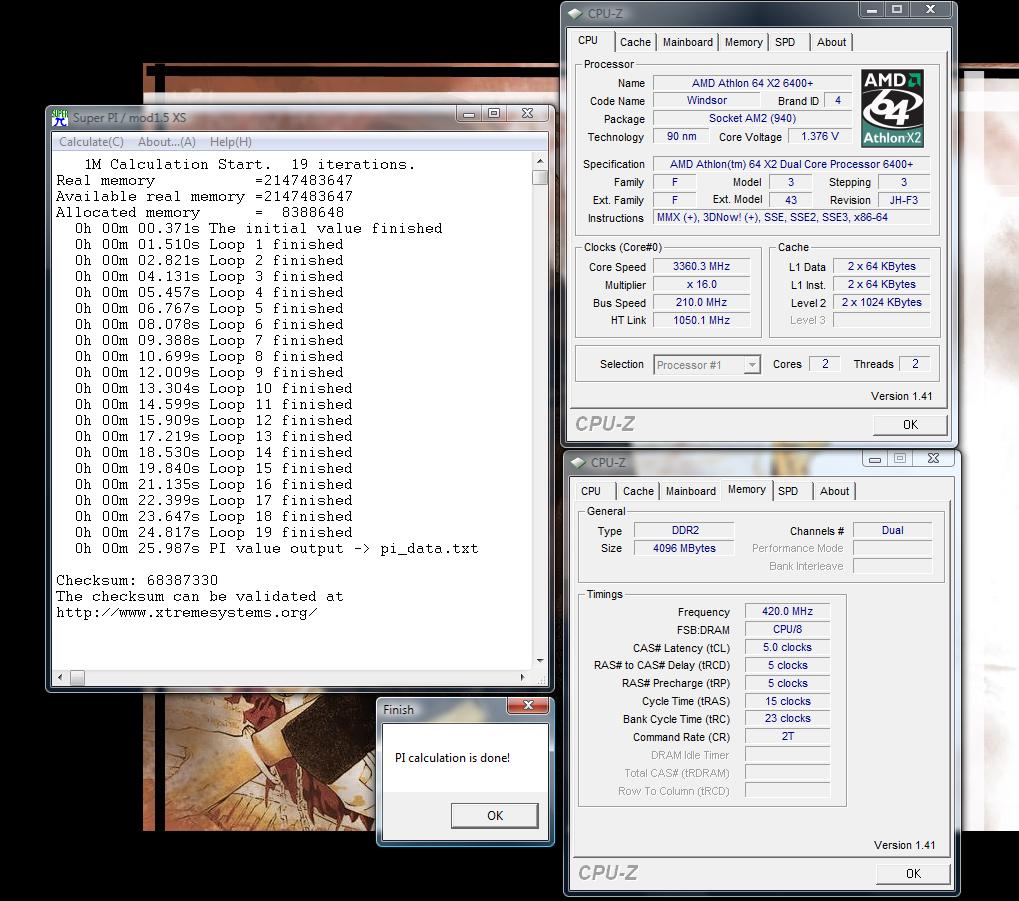1019x901 pixels.
Task: Click the Core Speed value '3360.3 MHz'
Action: 701,267
